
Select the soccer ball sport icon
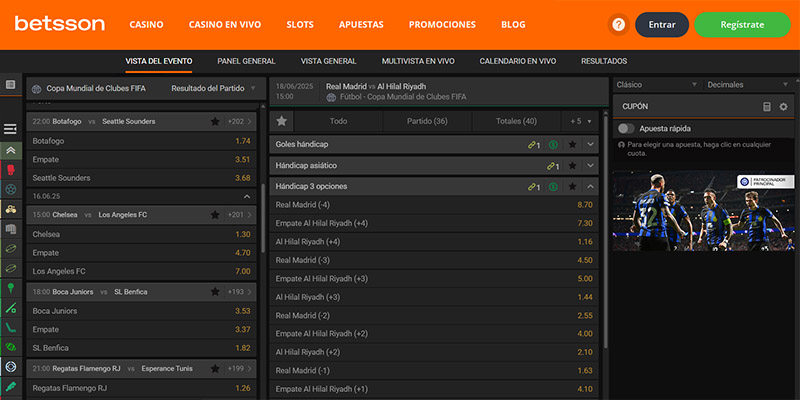click(11, 189)
